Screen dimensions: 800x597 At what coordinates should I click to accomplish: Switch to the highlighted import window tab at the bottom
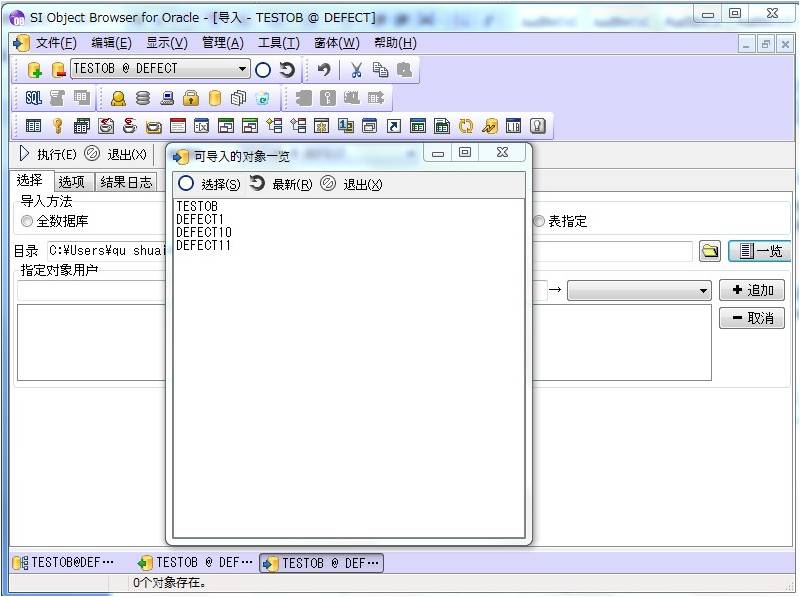(x=321, y=563)
